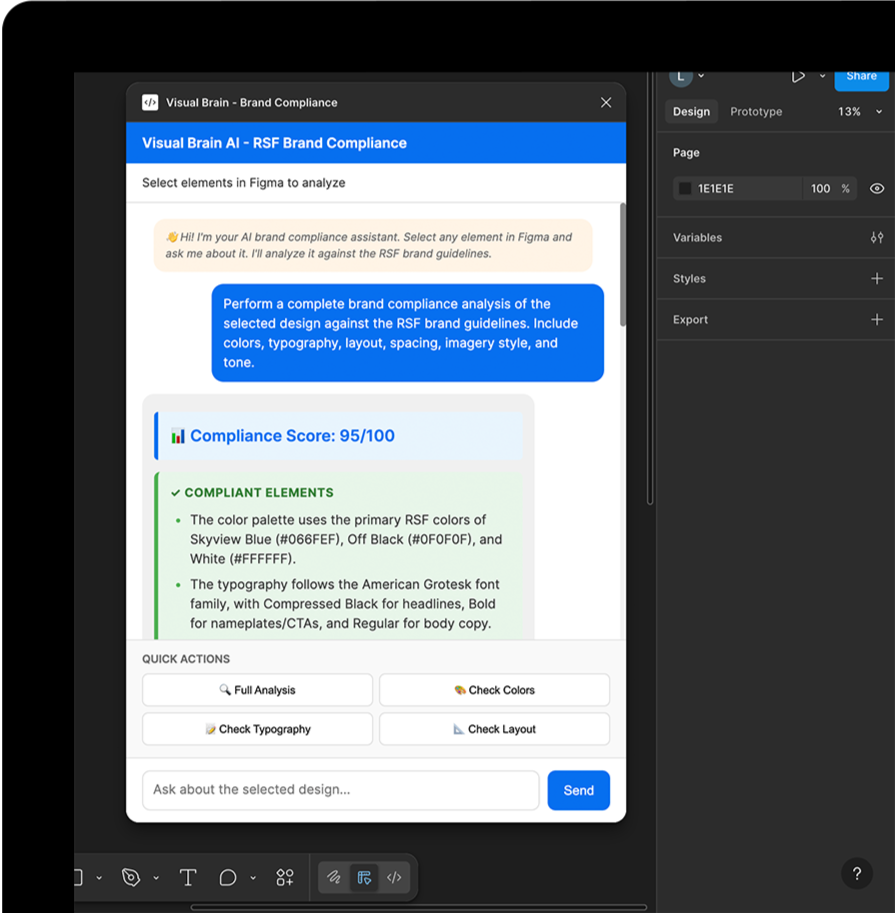Click the Export section label
Viewport: 895px width, 913px height.
[x=690, y=319]
